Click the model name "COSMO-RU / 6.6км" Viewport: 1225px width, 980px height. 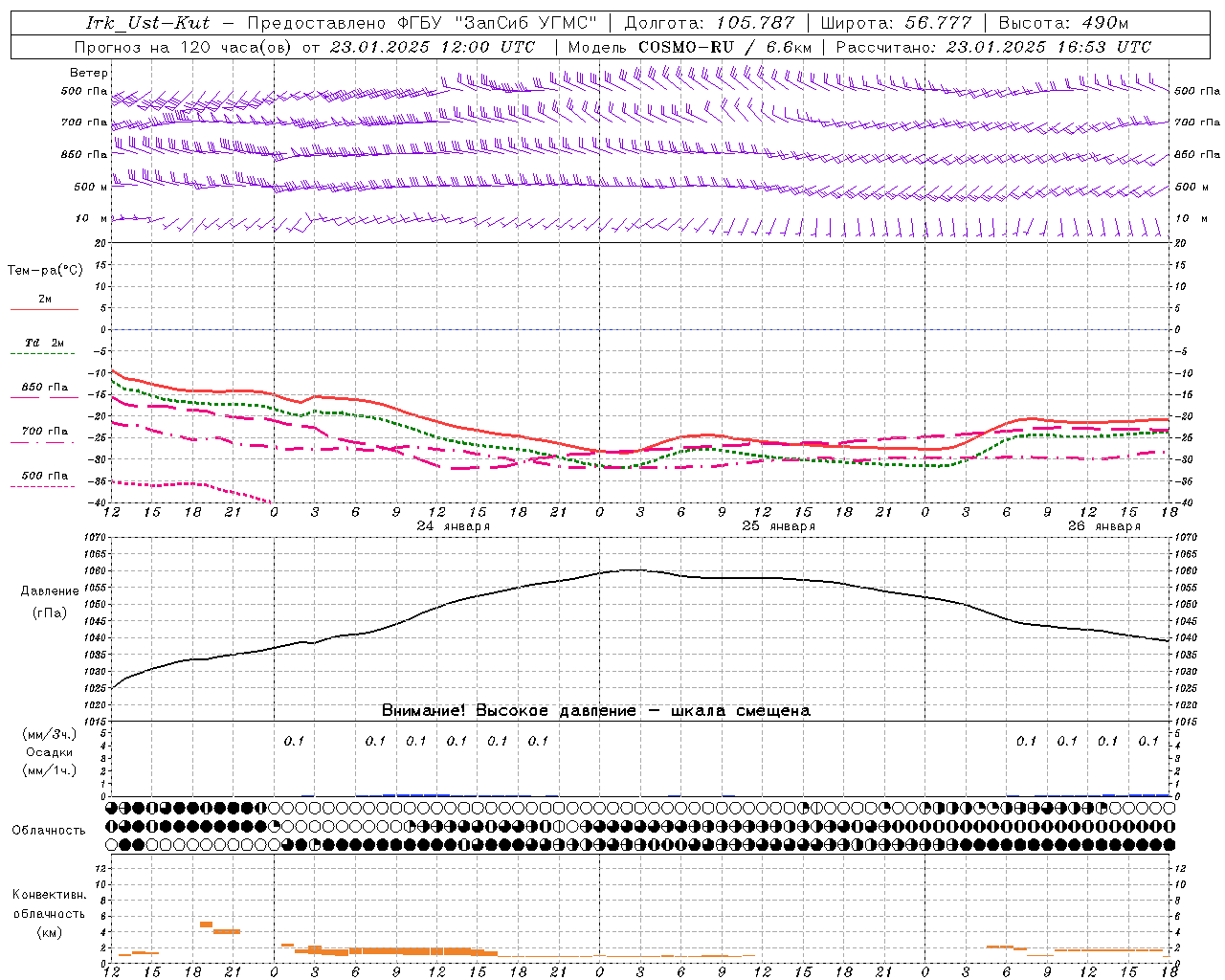coord(724,47)
